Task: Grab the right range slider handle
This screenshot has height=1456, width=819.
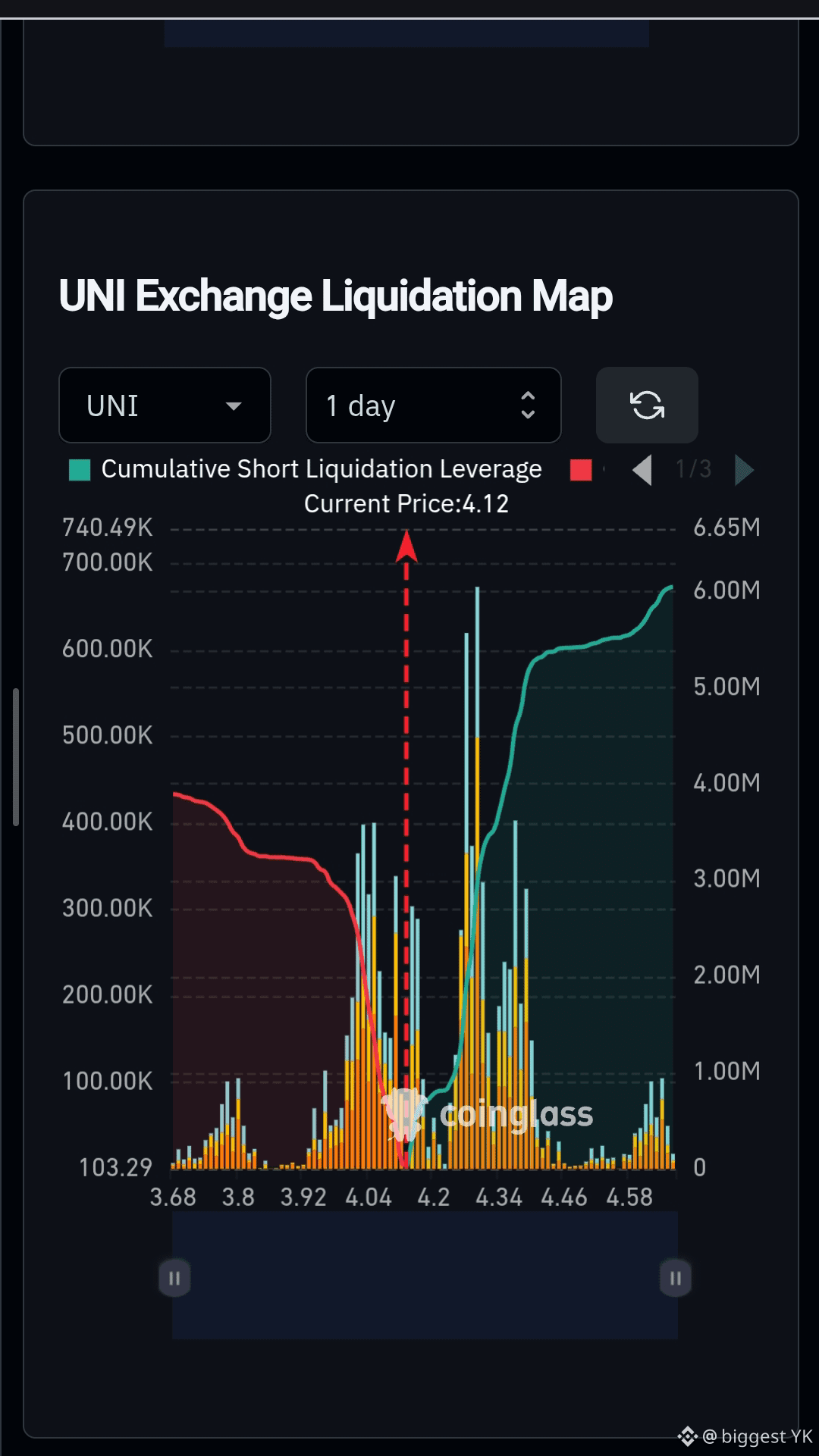Action: [x=675, y=1278]
